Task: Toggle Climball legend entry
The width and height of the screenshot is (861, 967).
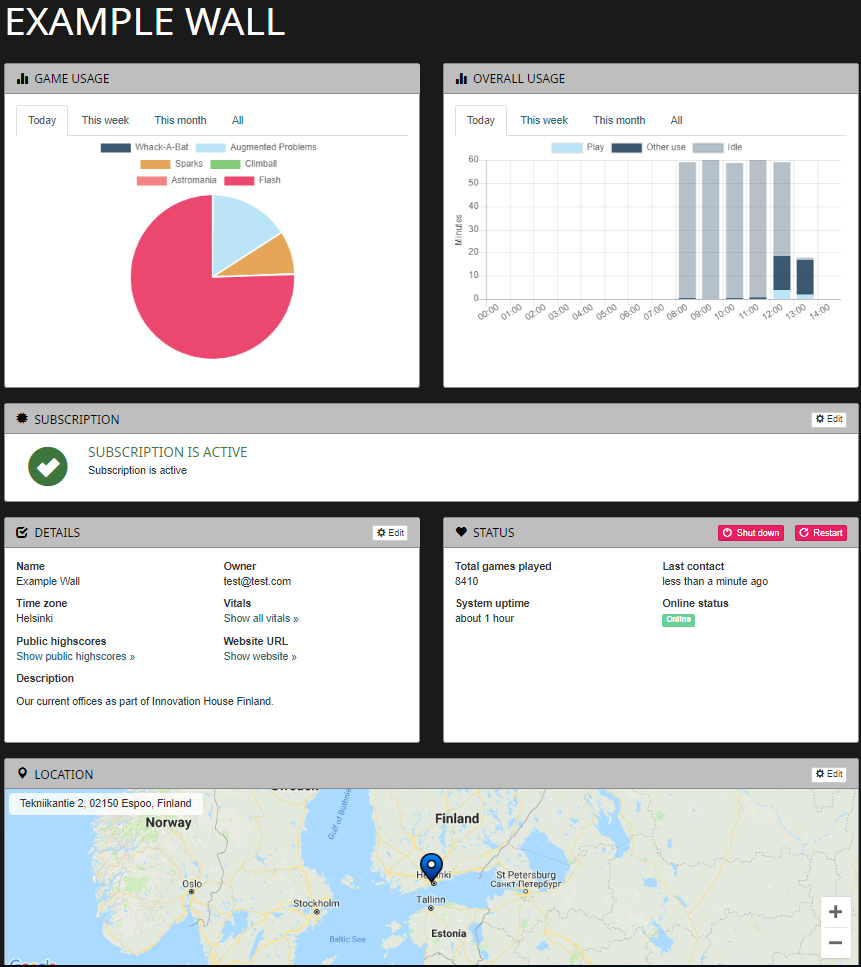Action: point(244,164)
